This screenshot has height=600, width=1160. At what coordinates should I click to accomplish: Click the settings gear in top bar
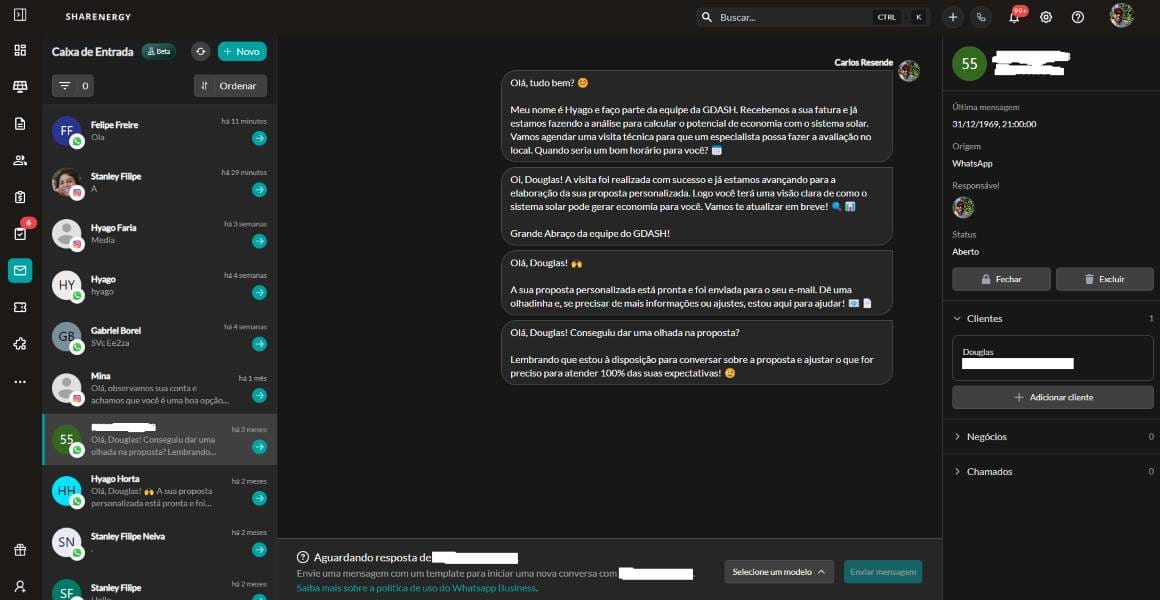pos(1046,17)
